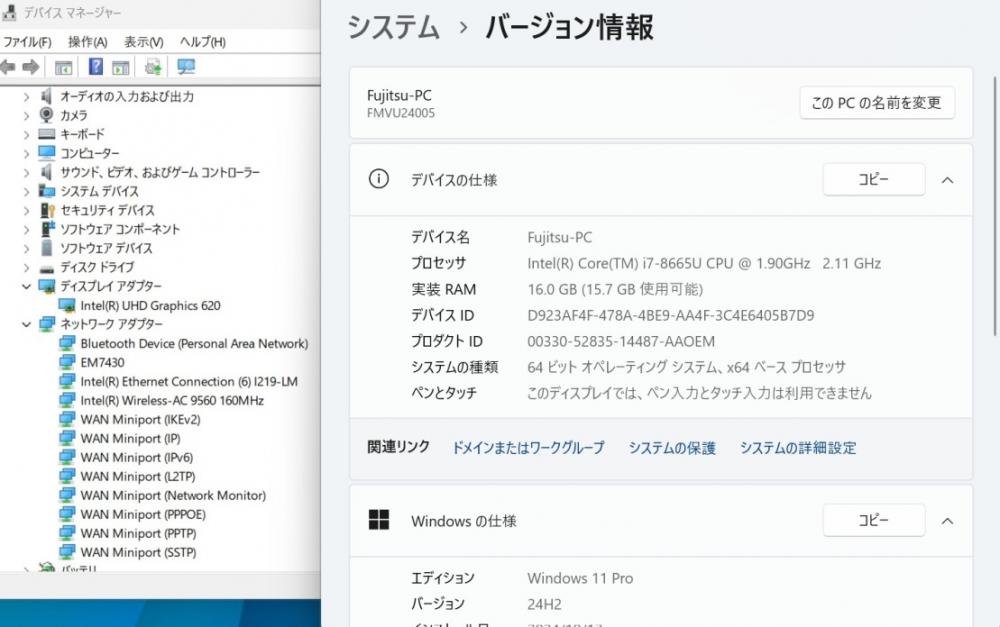Collapse the Windows の仕様 section chevron

pyautogui.click(x=948, y=521)
